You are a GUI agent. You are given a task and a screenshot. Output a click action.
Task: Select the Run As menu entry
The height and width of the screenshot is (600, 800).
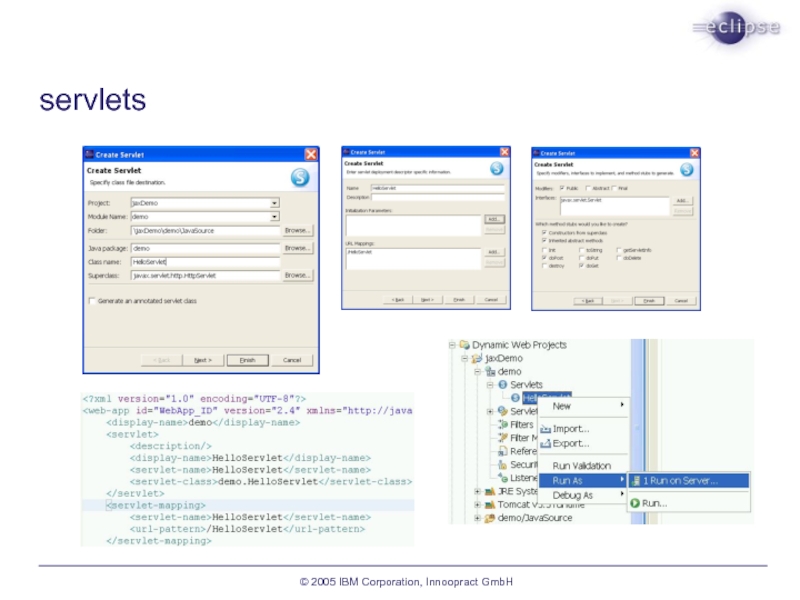point(583,481)
